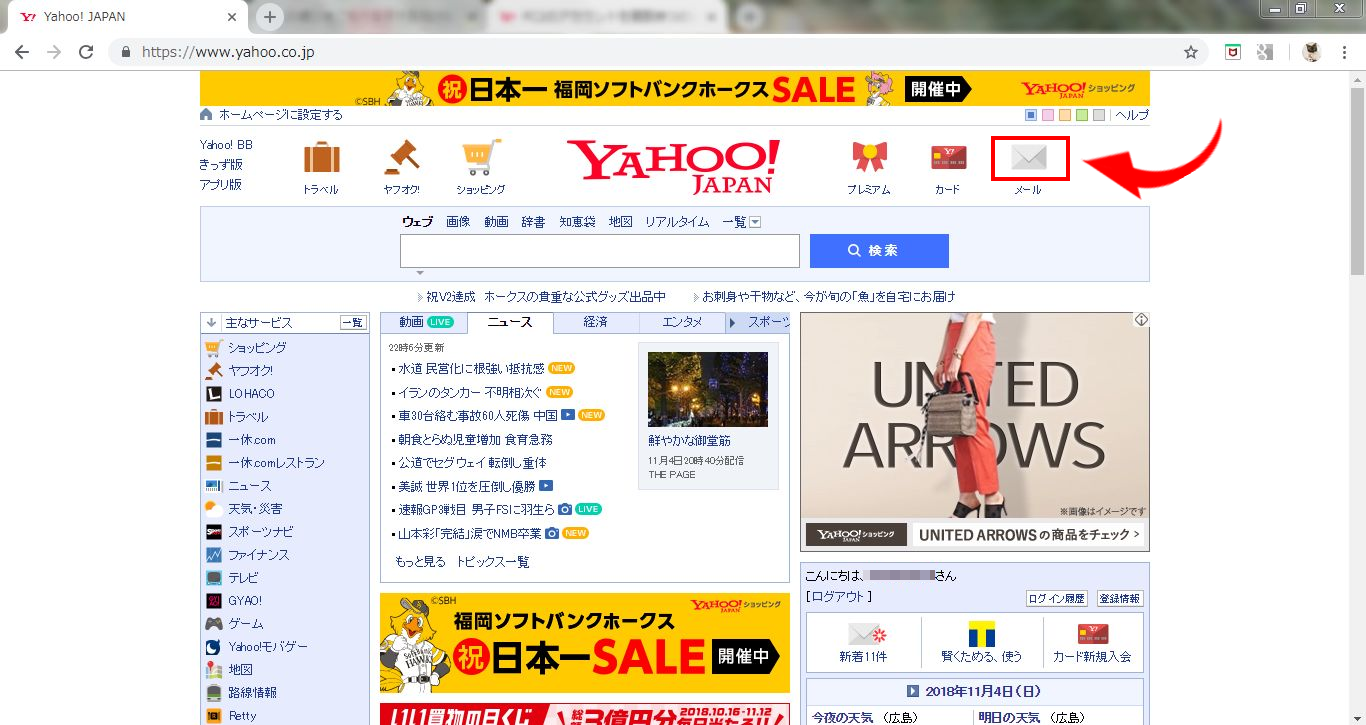Open スポーツナビ in the sidebar
Screen dimensions: 1366x725
click(261, 532)
